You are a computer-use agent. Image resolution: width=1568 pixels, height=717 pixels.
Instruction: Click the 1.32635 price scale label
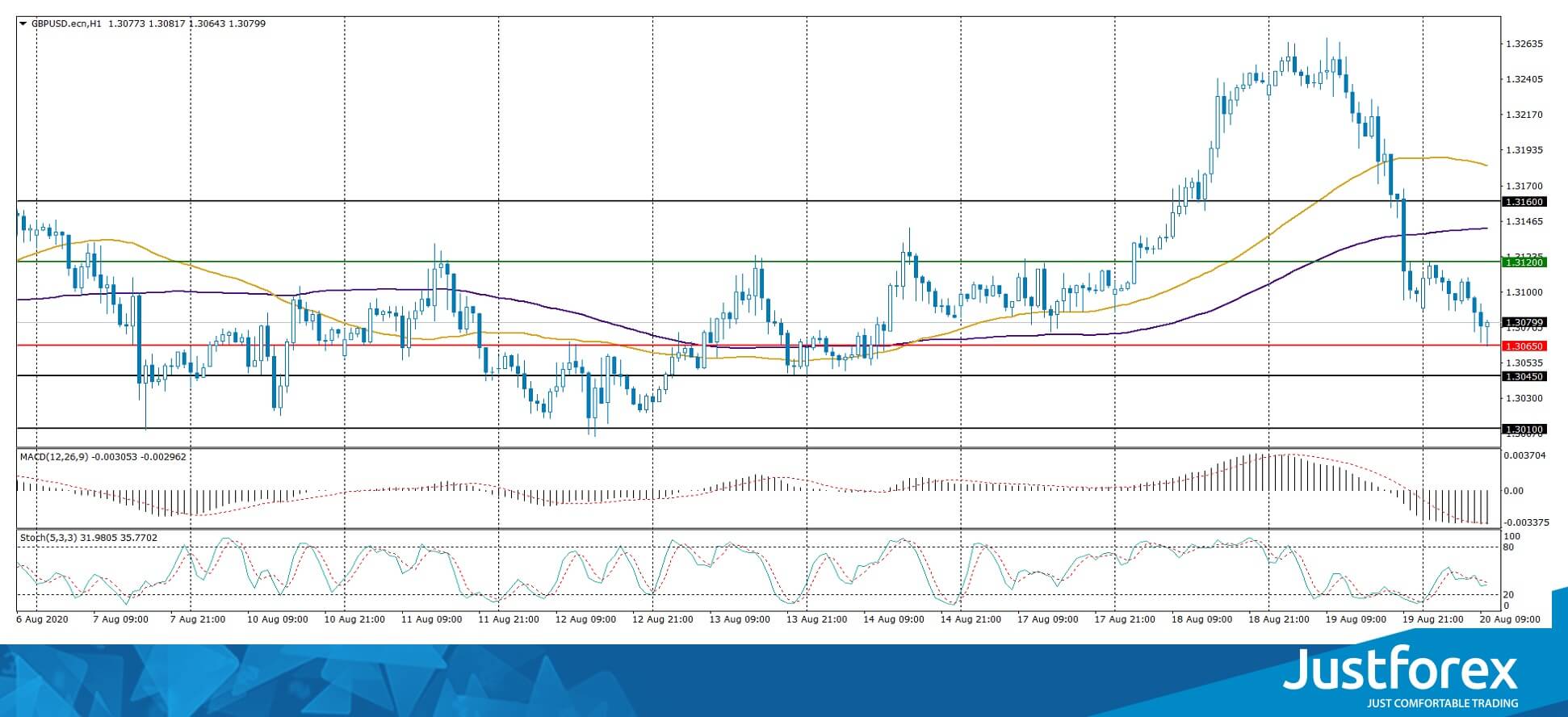1524,44
